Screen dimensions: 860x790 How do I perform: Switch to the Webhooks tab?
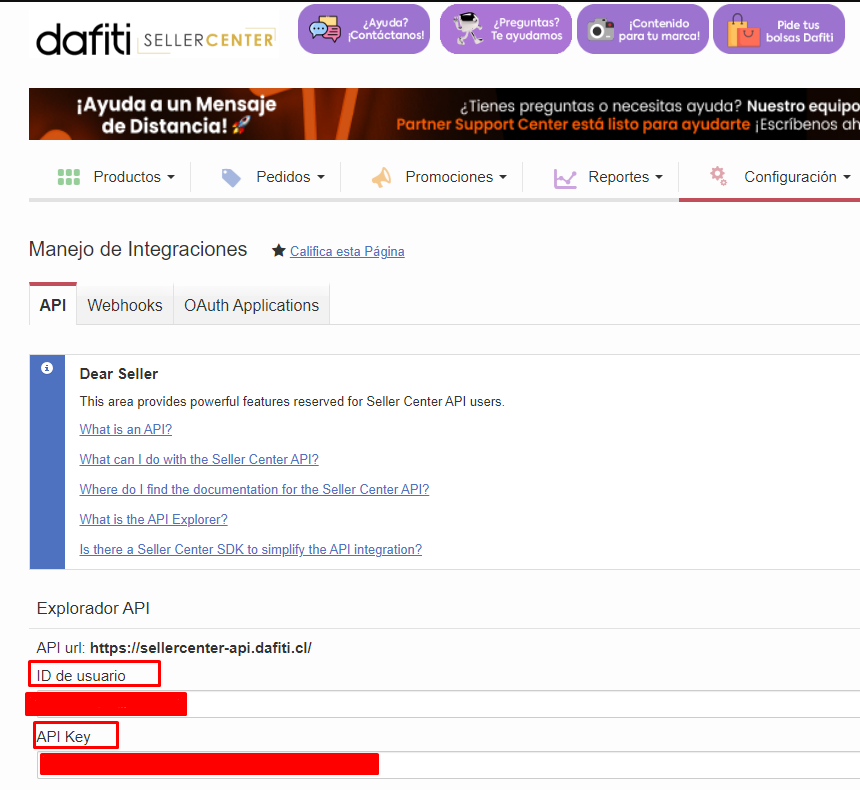pos(125,305)
